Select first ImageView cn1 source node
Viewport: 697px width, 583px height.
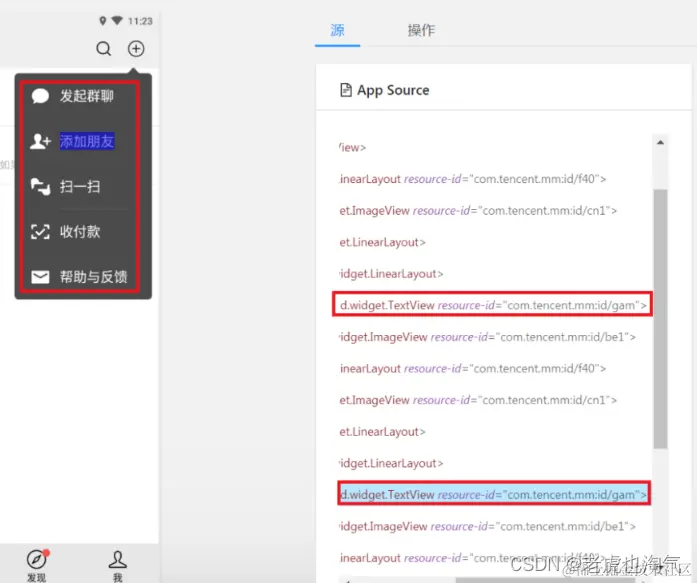pyautogui.click(x=478, y=211)
